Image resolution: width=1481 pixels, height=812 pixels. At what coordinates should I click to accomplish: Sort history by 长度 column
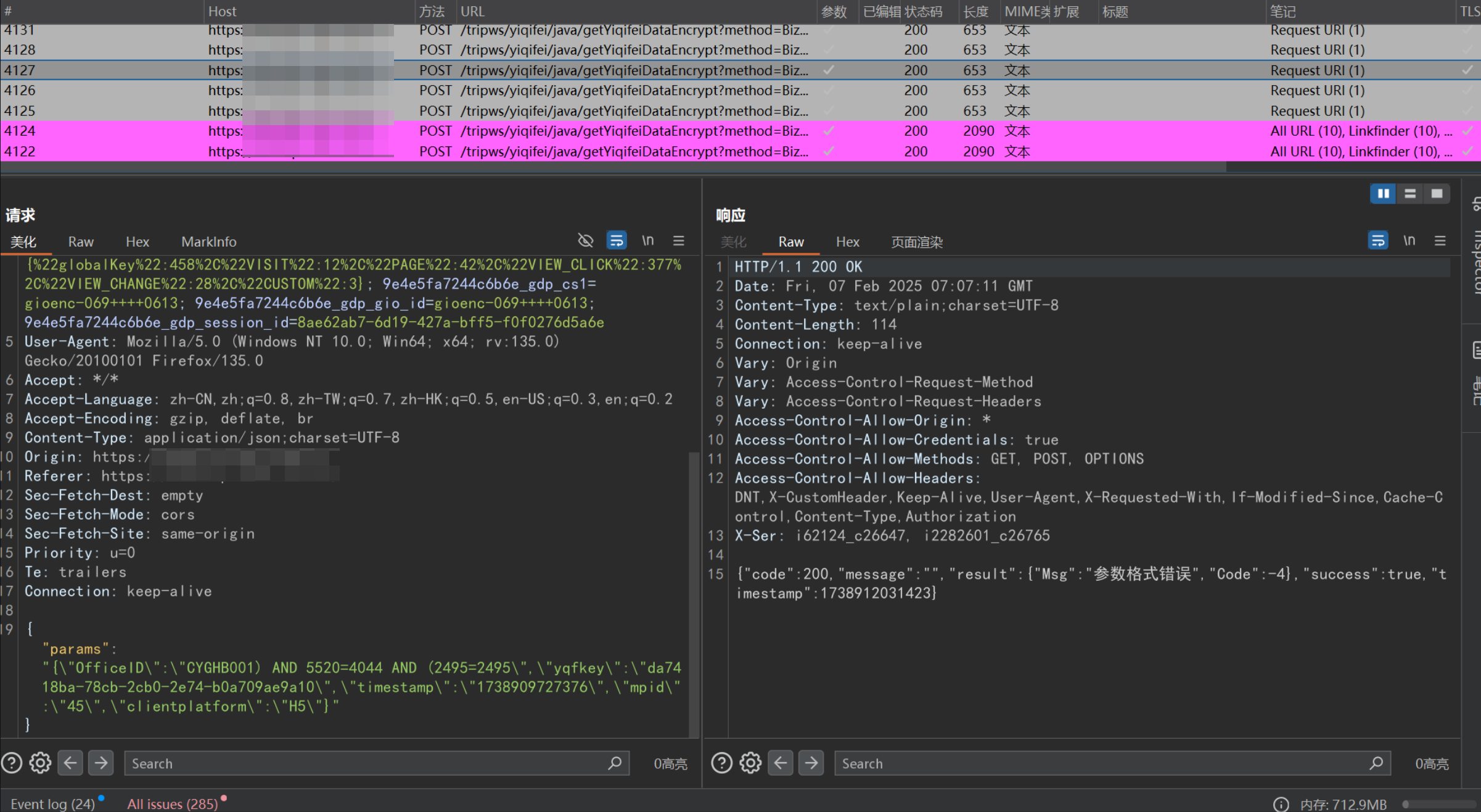(979, 12)
